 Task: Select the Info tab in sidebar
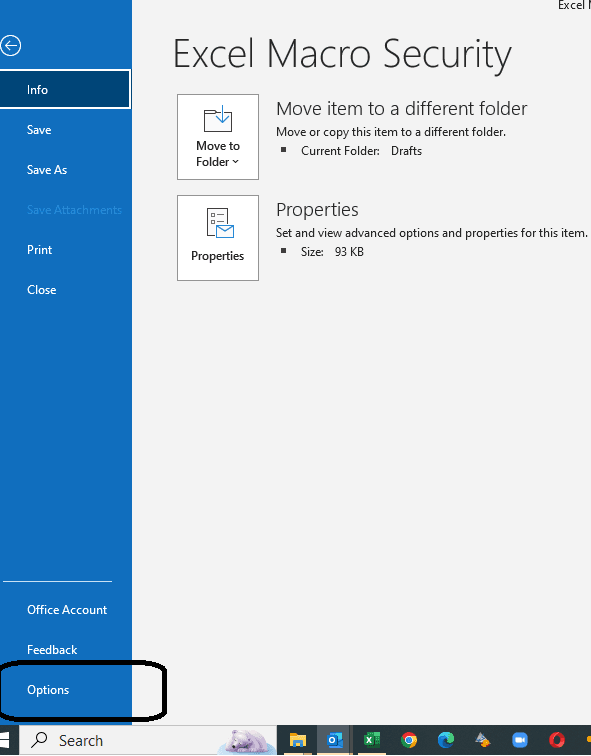pos(65,89)
